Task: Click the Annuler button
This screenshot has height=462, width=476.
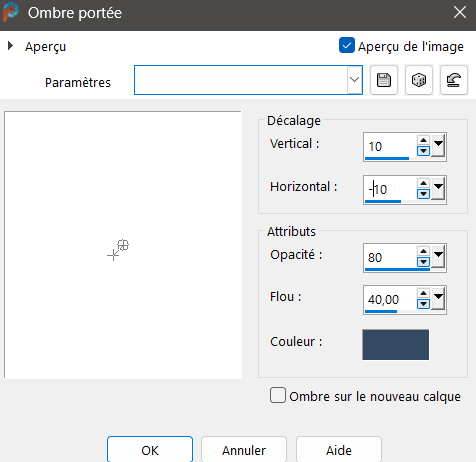Action: [x=244, y=450]
